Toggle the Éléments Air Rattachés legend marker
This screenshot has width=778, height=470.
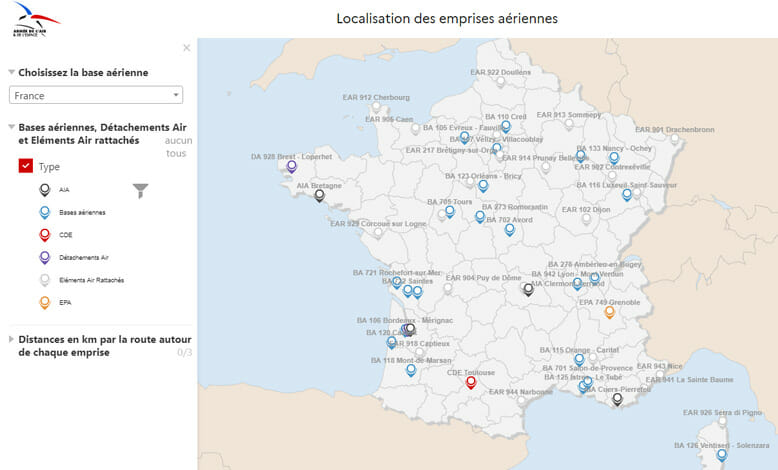tap(45, 280)
